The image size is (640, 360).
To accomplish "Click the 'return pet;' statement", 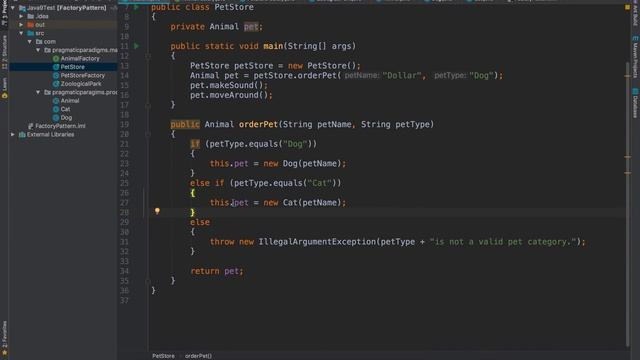I will [217, 271].
